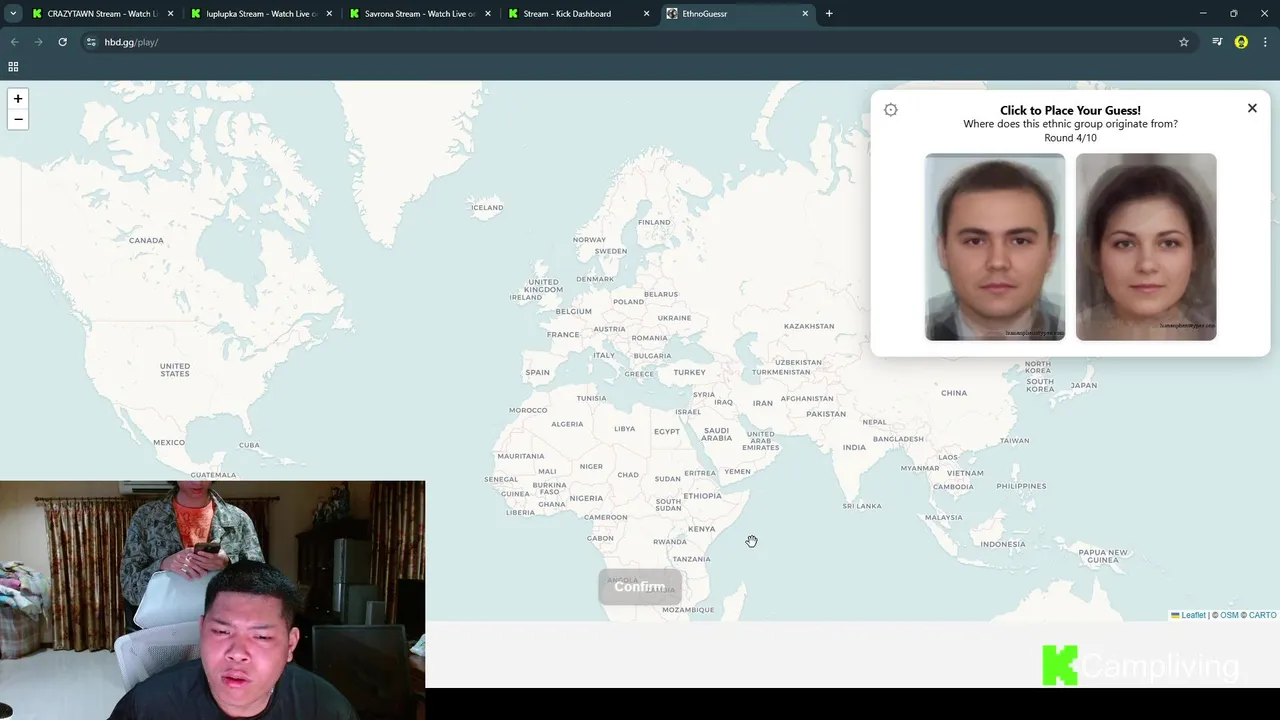Click the target icon in guess panel

click(x=891, y=110)
